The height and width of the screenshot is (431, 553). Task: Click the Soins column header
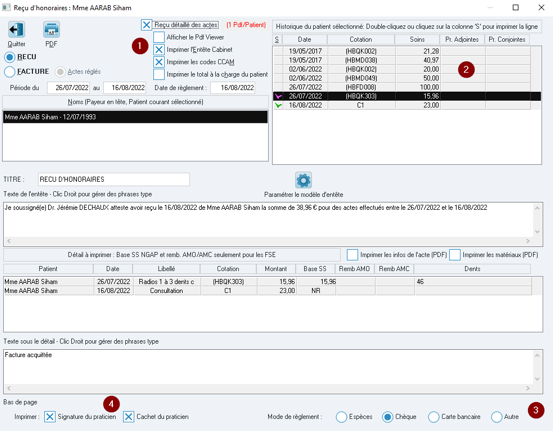point(417,40)
